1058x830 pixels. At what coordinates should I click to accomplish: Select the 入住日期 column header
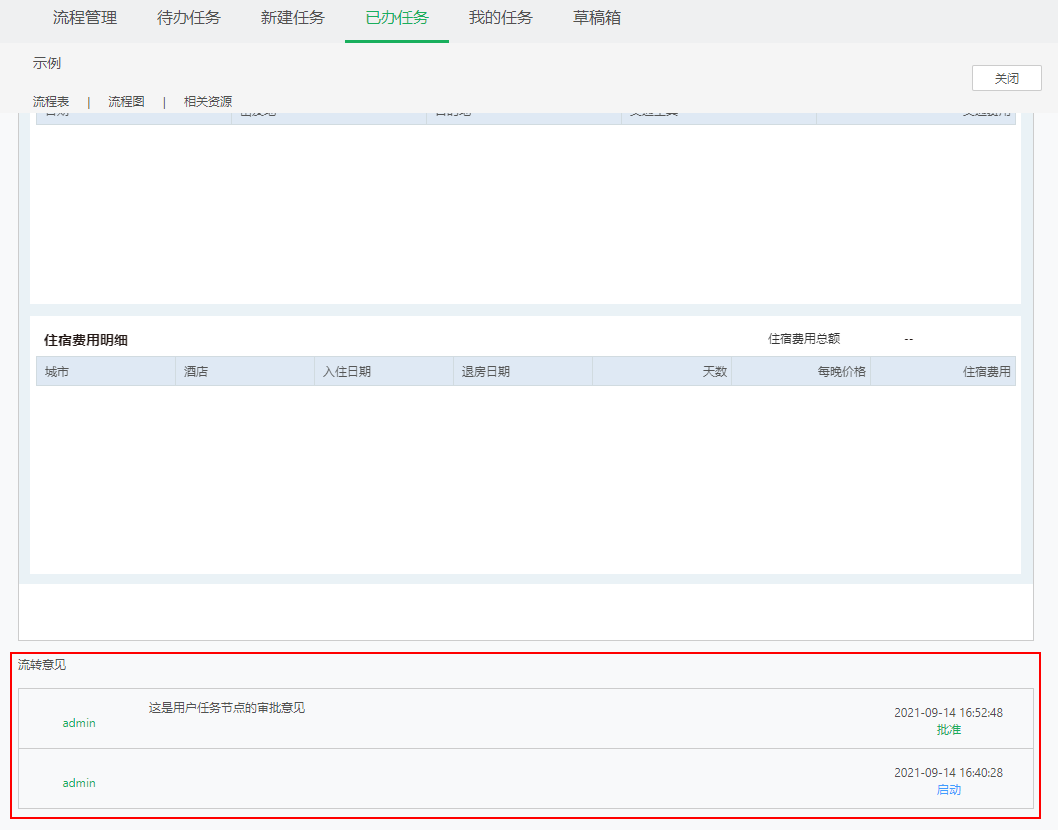pos(346,371)
